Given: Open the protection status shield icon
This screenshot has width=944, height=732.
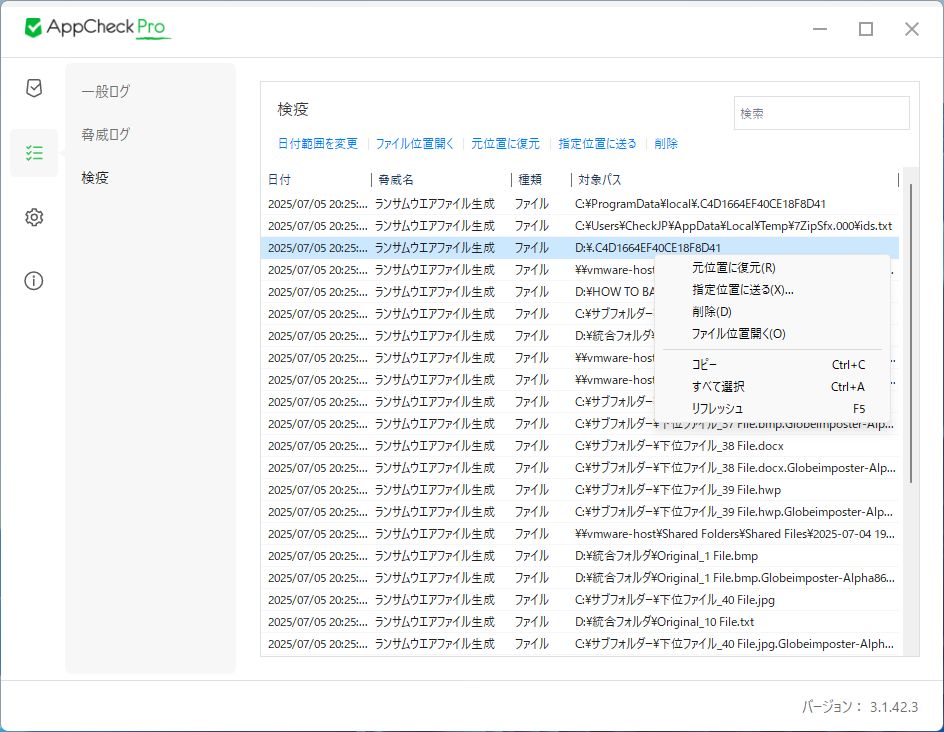Looking at the screenshot, I should click(34, 88).
